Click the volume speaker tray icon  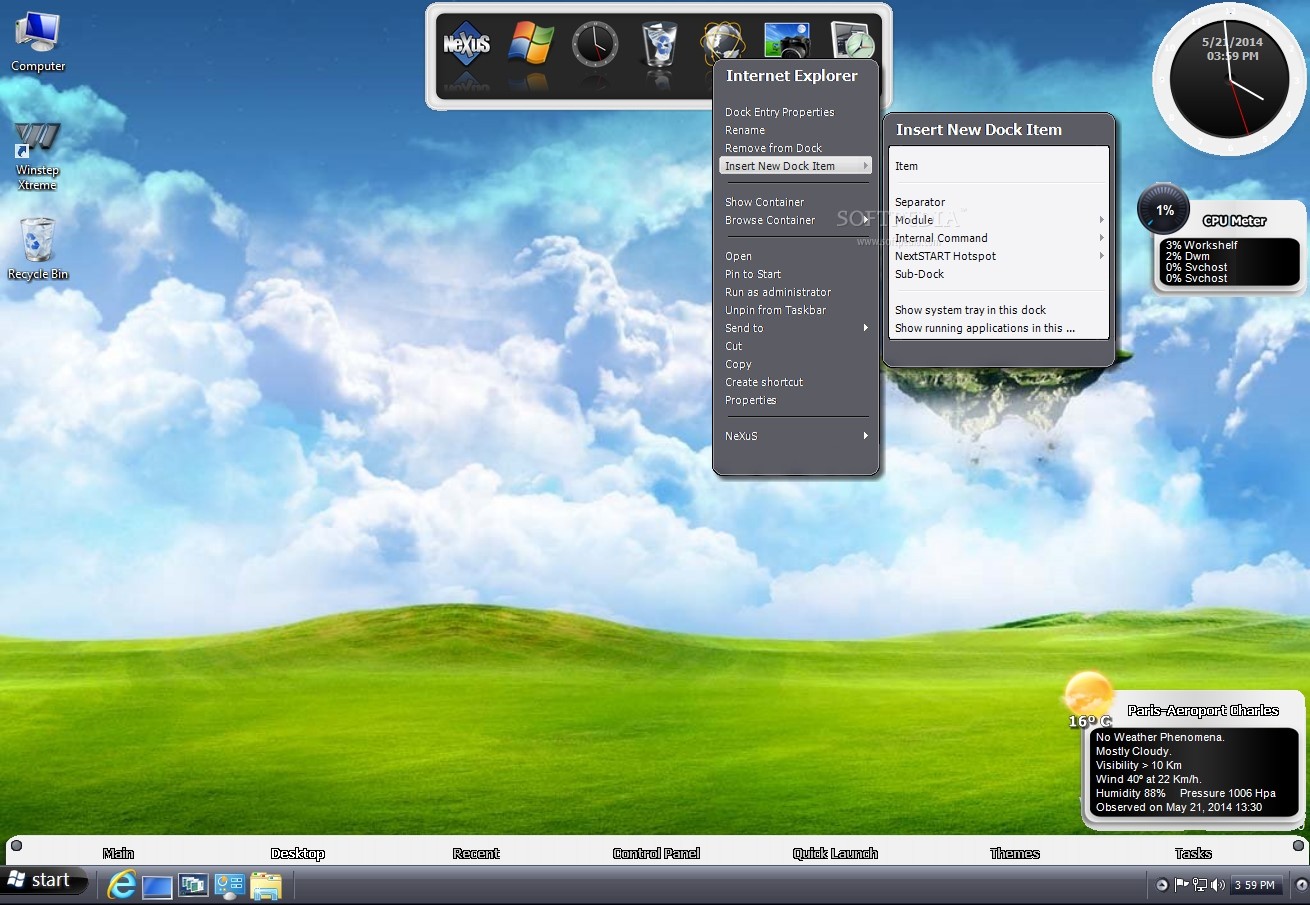click(1218, 885)
